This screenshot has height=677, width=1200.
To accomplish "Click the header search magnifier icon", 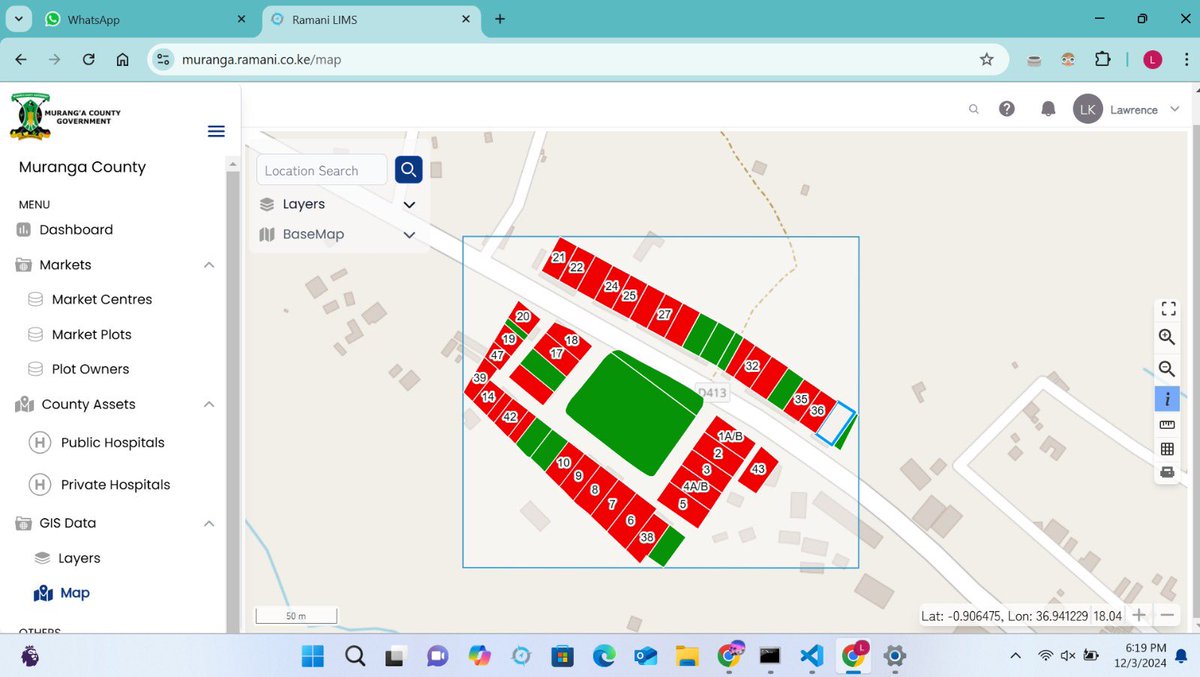I will 973,110.
